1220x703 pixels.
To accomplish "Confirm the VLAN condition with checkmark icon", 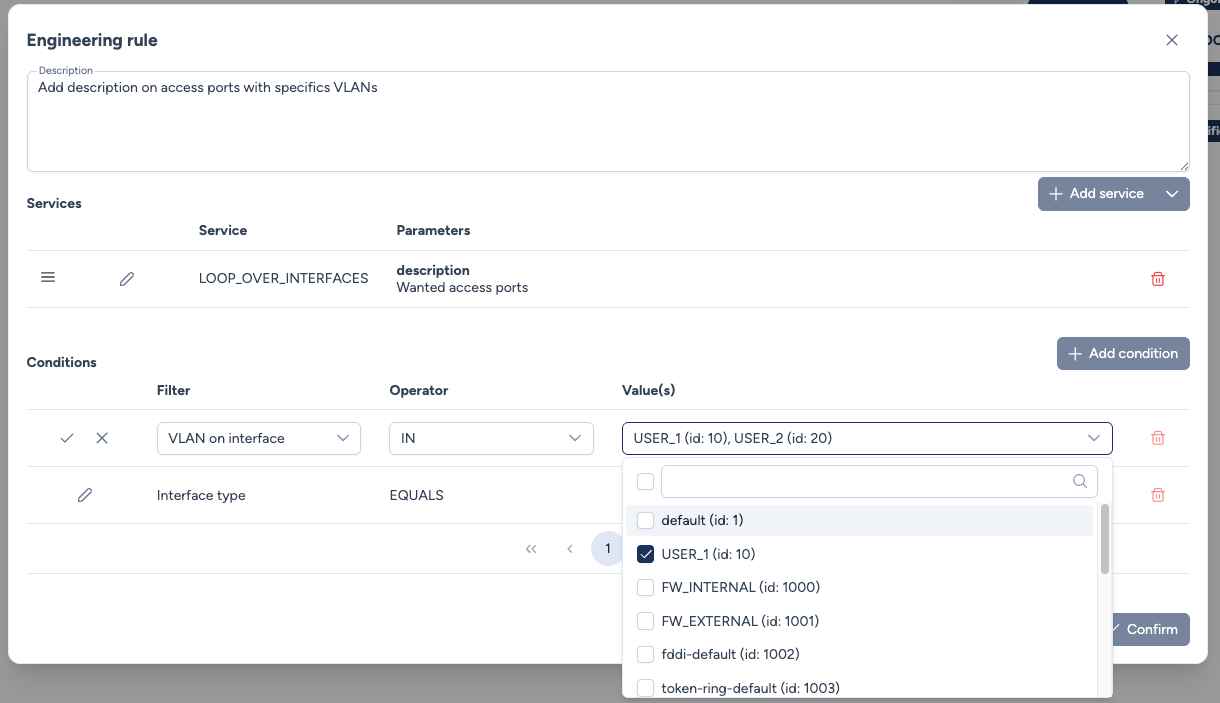I will coord(67,438).
